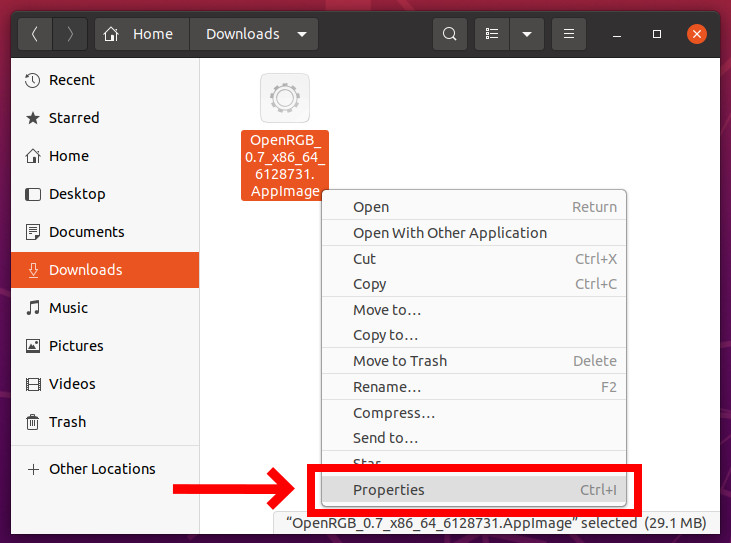Open Properties from the context menu

pos(474,490)
